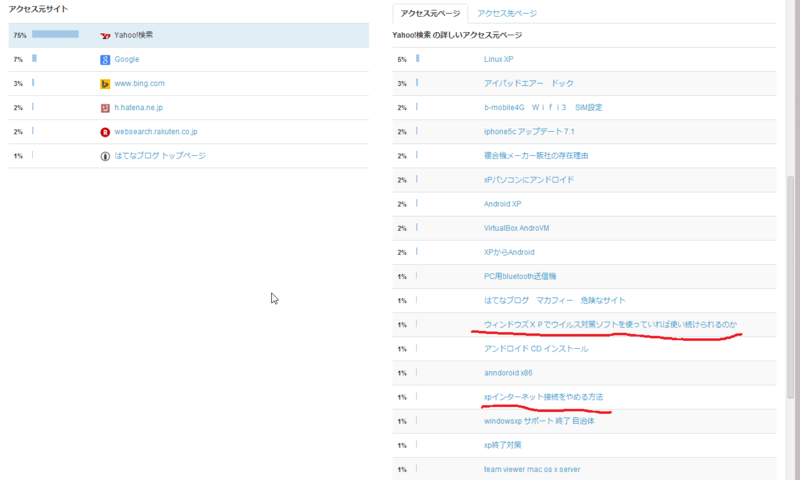Click the 5% bar for Linux XP
The height and width of the screenshot is (480, 800).
(417, 59)
